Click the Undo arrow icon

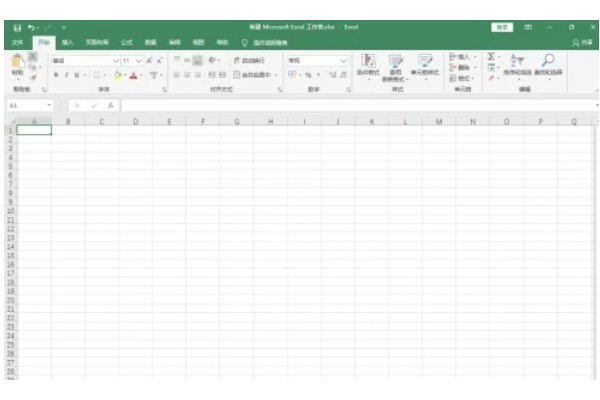tap(31, 28)
